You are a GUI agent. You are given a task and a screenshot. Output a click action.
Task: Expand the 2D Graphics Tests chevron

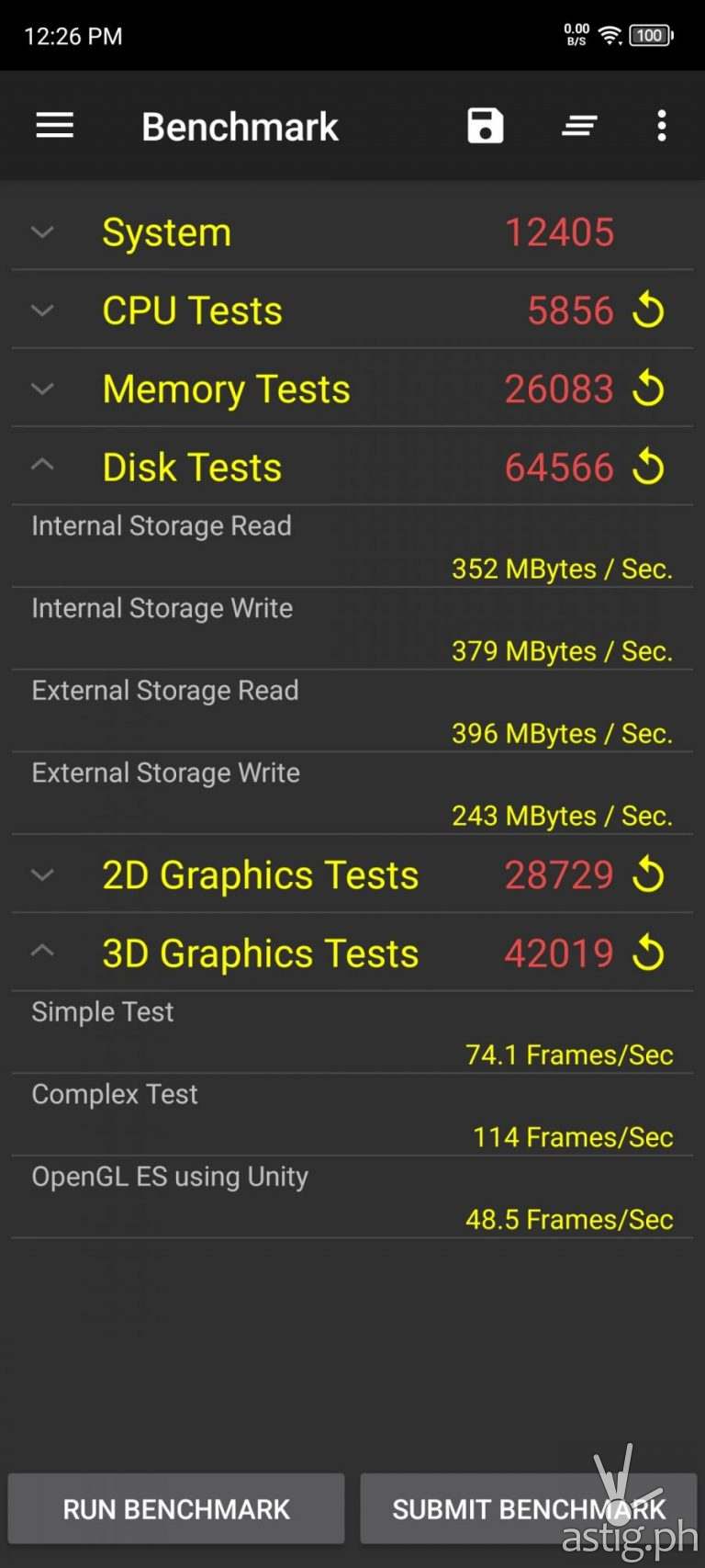point(42,874)
